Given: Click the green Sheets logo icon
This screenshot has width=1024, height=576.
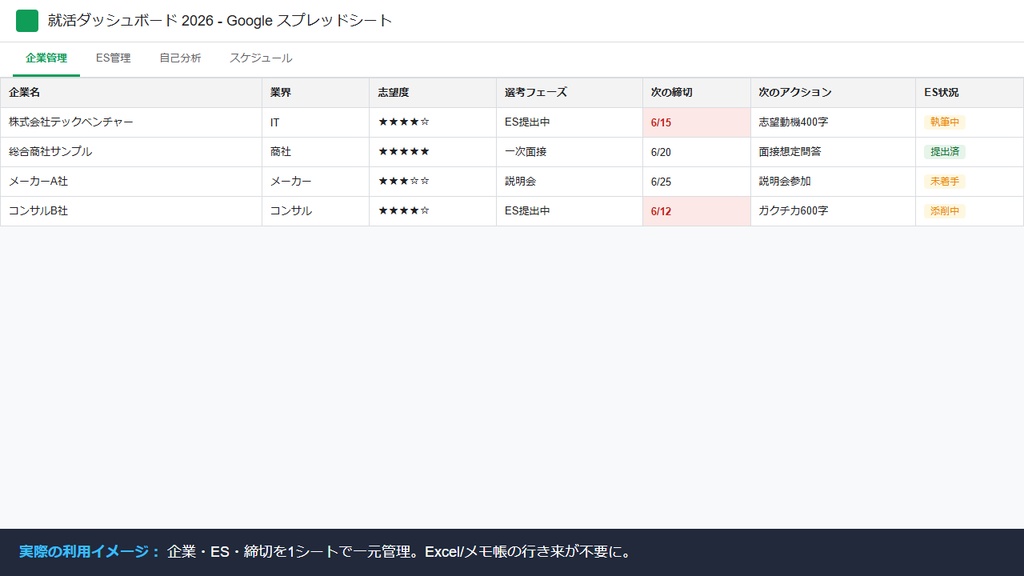Looking at the screenshot, I should (x=27, y=21).
